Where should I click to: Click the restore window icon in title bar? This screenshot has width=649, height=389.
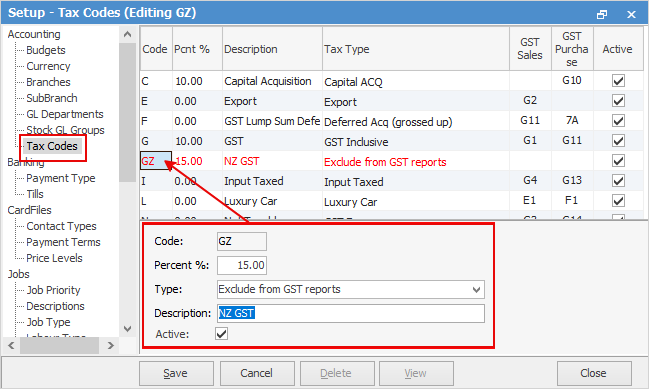point(602,14)
